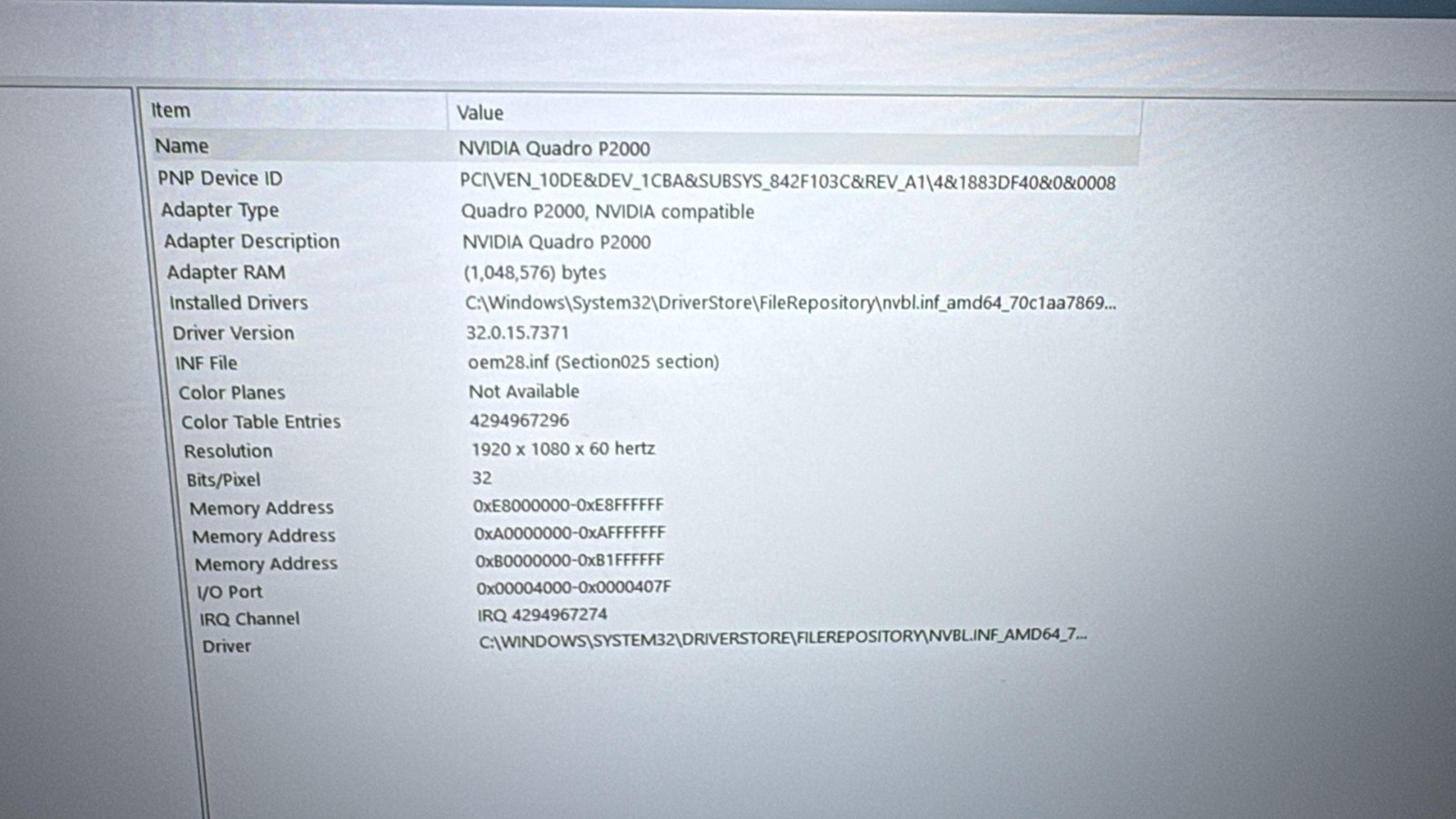Click the IRQ Channel label
Screen dimensions: 1456x819
(x=250, y=619)
